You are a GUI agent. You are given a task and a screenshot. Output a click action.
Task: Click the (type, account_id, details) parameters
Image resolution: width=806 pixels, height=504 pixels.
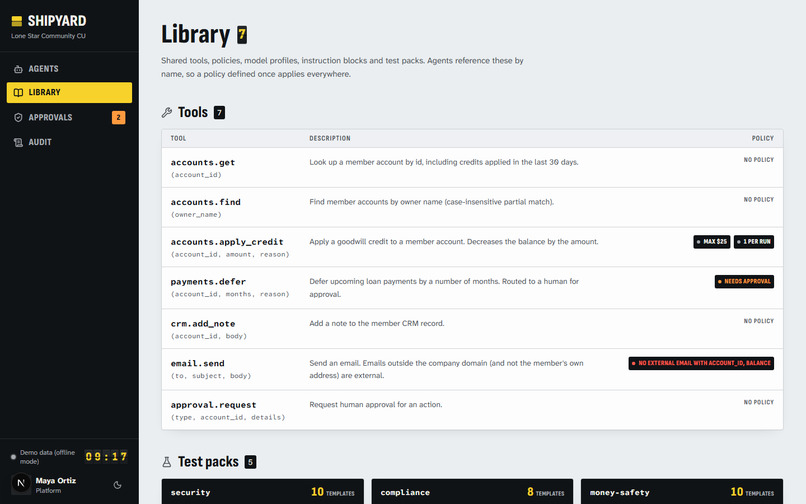228,418
